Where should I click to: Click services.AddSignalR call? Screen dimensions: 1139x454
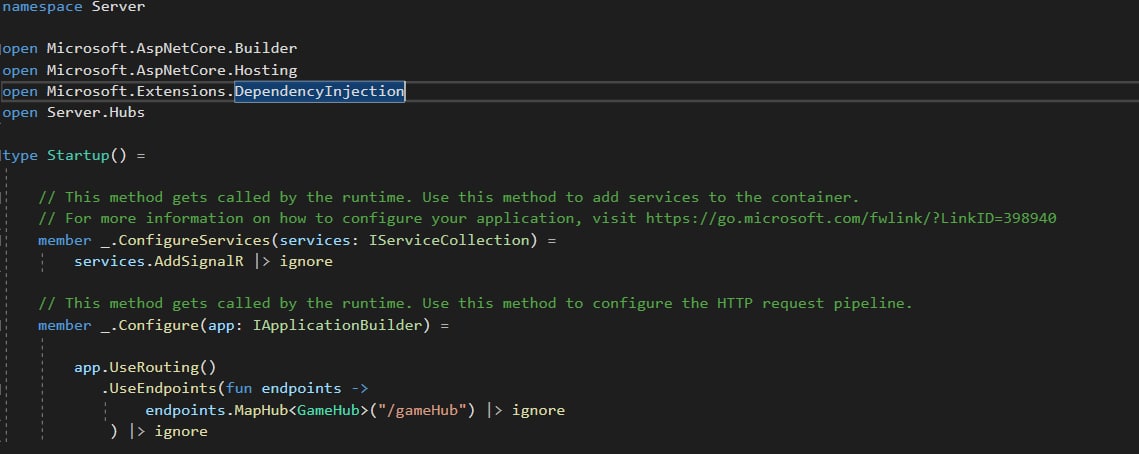coord(159,262)
